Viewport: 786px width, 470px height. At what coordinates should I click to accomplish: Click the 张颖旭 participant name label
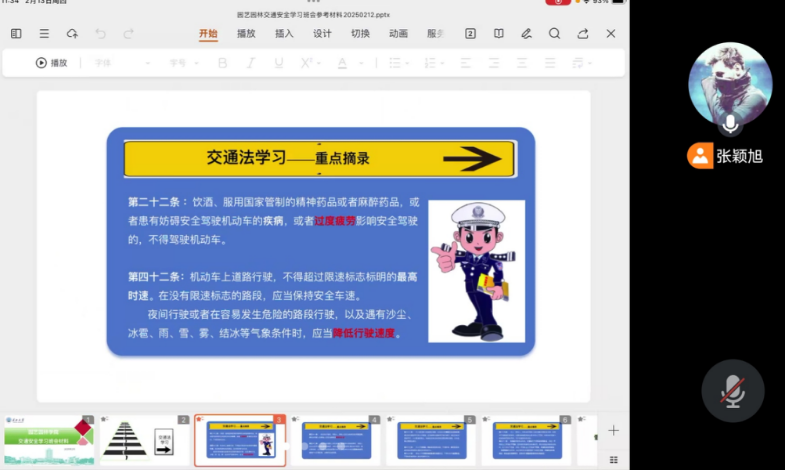tap(740, 156)
